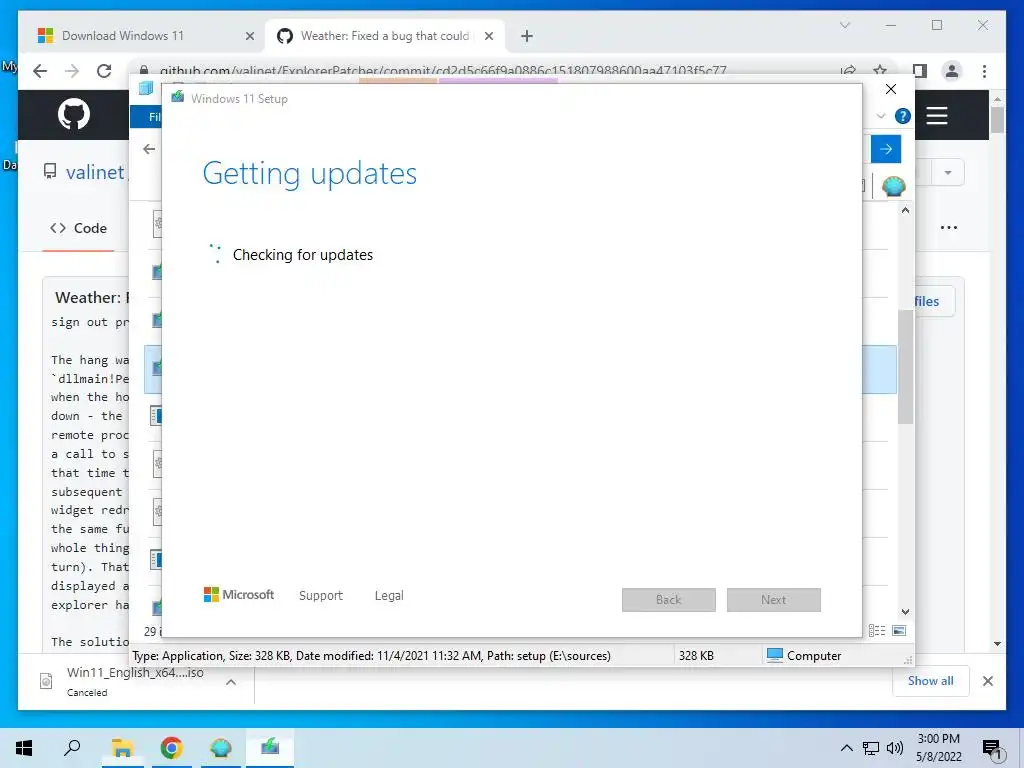The image size is (1024, 768).
Task: Open the Code tab on GitHub
Action: point(78,228)
